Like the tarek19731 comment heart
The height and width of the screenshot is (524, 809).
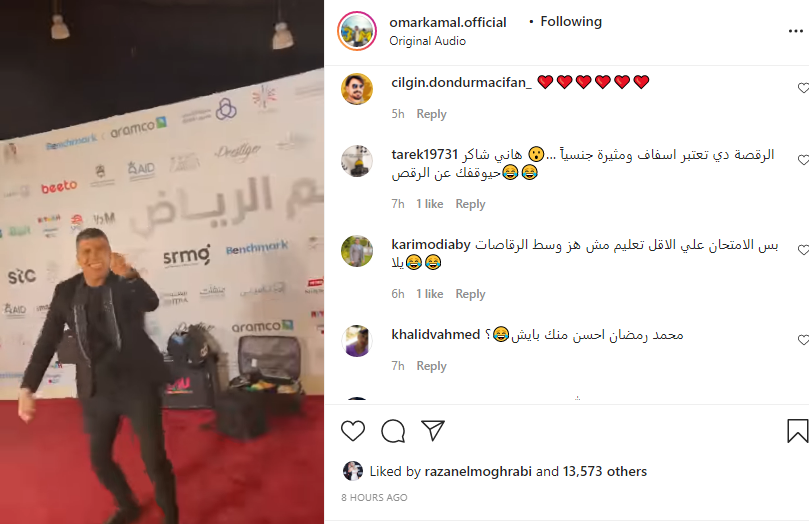[x=803, y=160]
